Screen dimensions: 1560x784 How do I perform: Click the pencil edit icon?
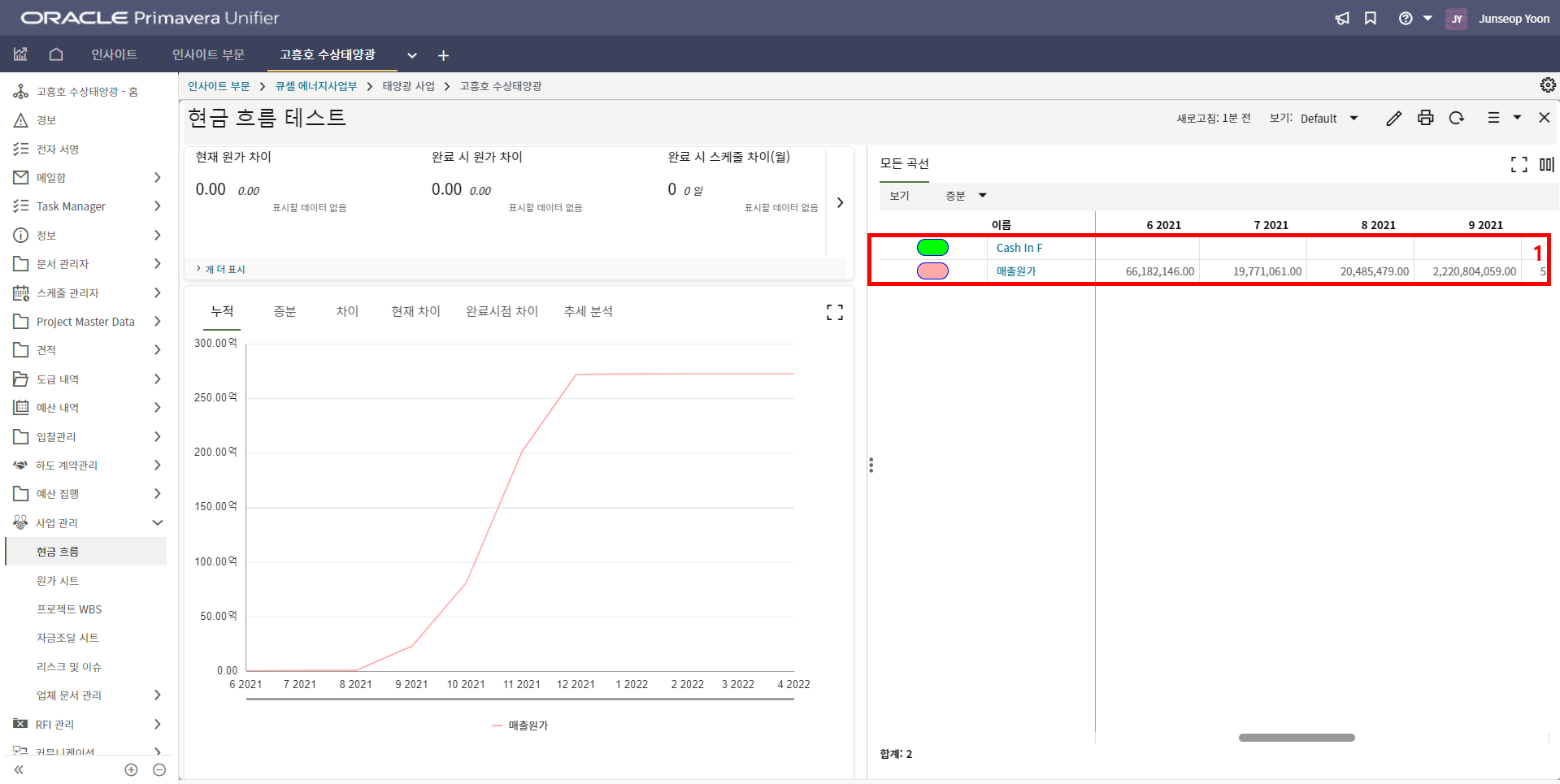1393,119
